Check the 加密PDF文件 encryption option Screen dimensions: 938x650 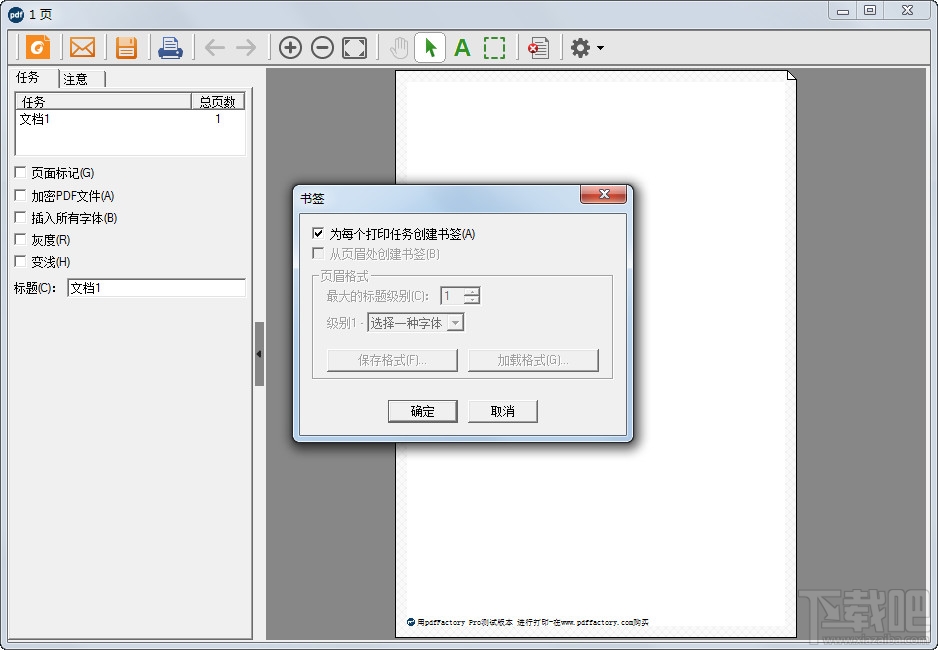(18, 195)
